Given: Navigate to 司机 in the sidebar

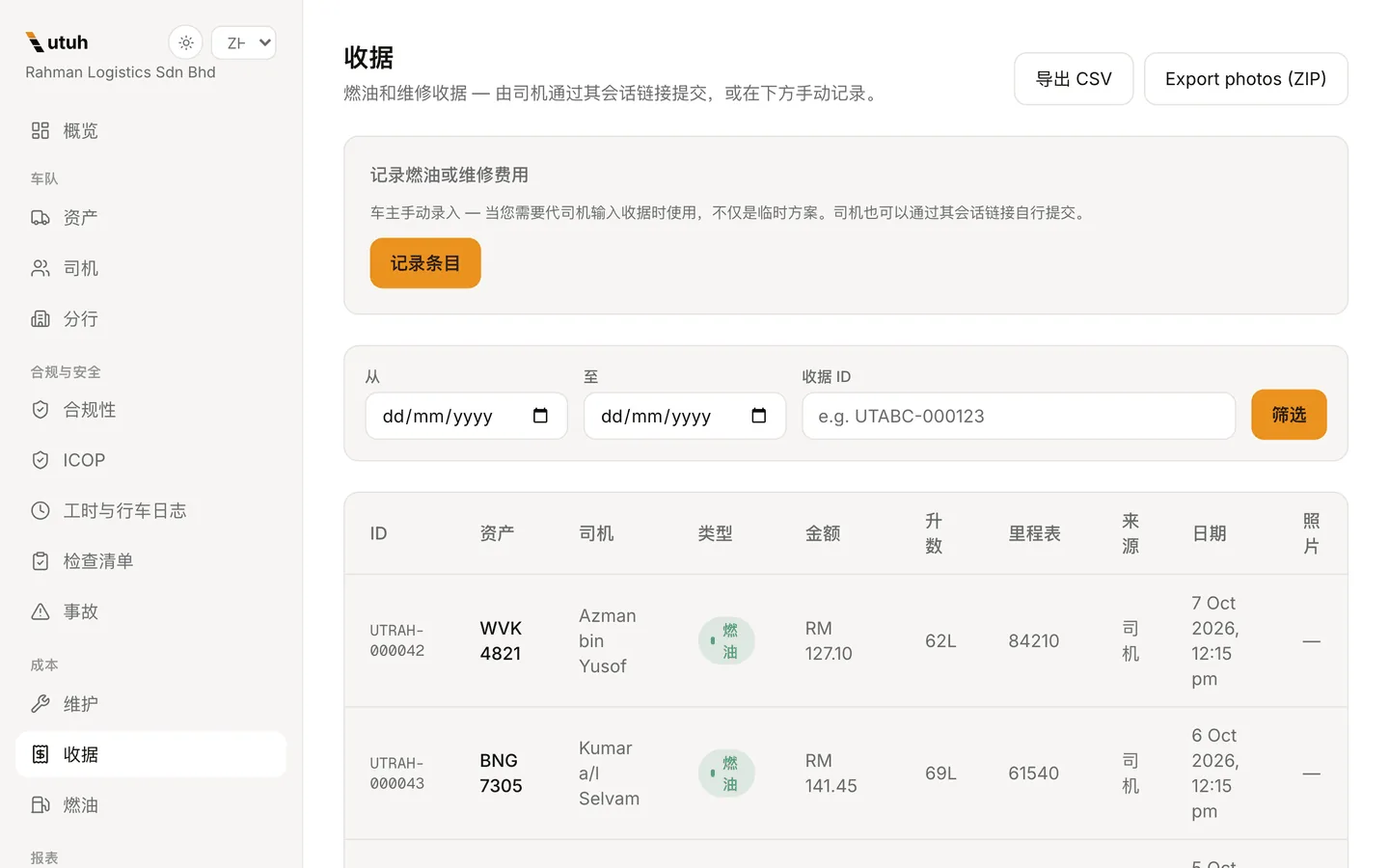Looking at the screenshot, I should 150,268.
